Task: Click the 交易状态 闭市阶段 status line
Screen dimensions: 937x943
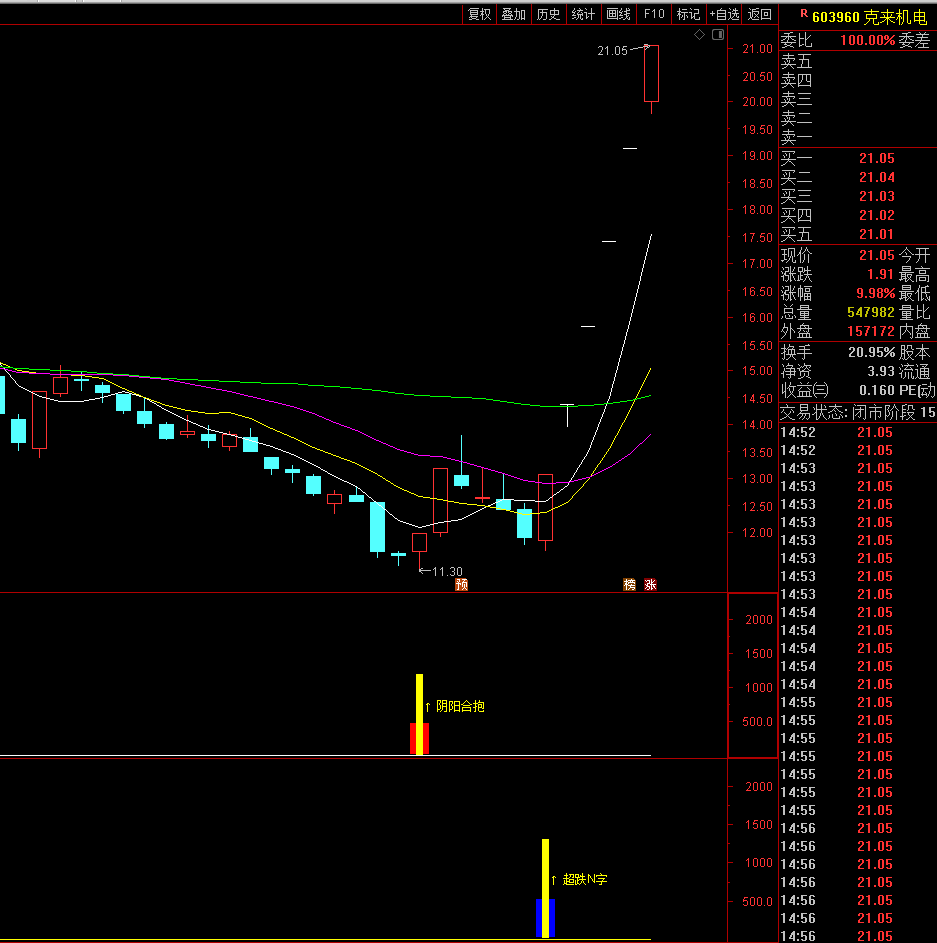Action: tap(858, 413)
